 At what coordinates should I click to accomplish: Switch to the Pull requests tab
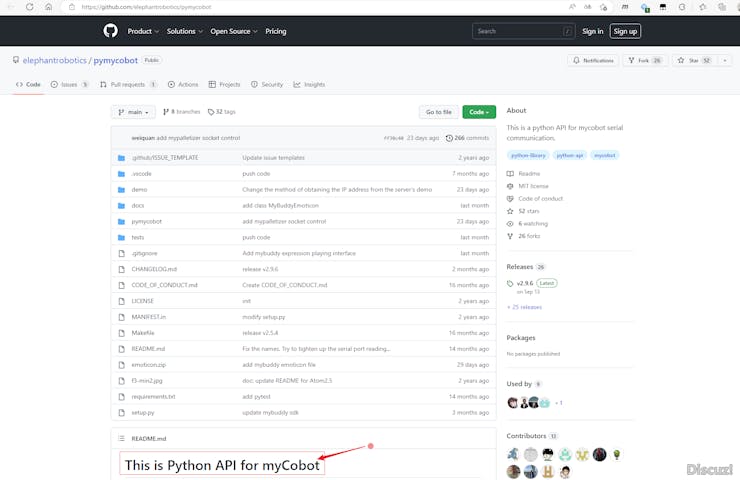point(128,84)
